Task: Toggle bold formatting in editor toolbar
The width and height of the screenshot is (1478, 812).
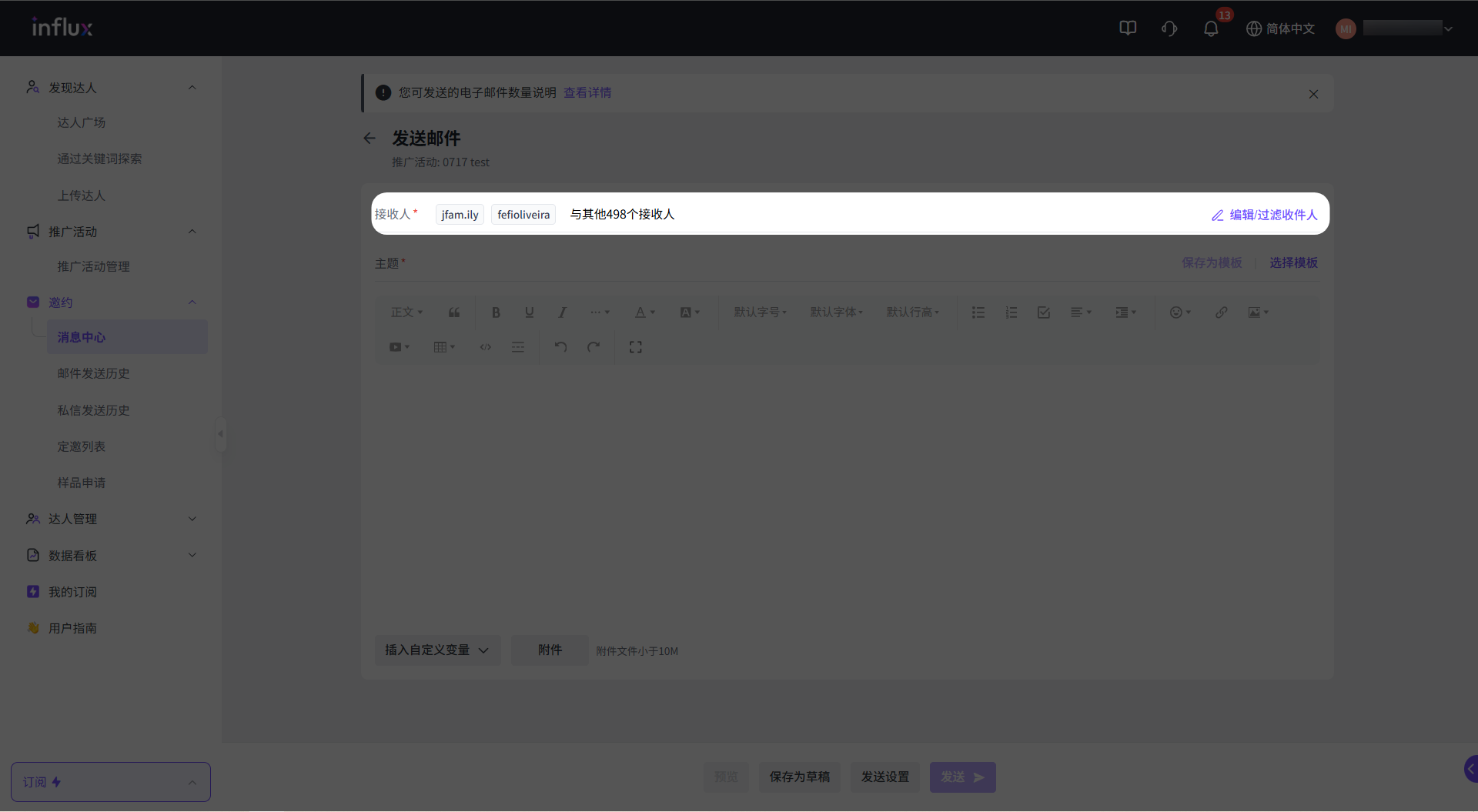Action: click(x=496, y=312)
